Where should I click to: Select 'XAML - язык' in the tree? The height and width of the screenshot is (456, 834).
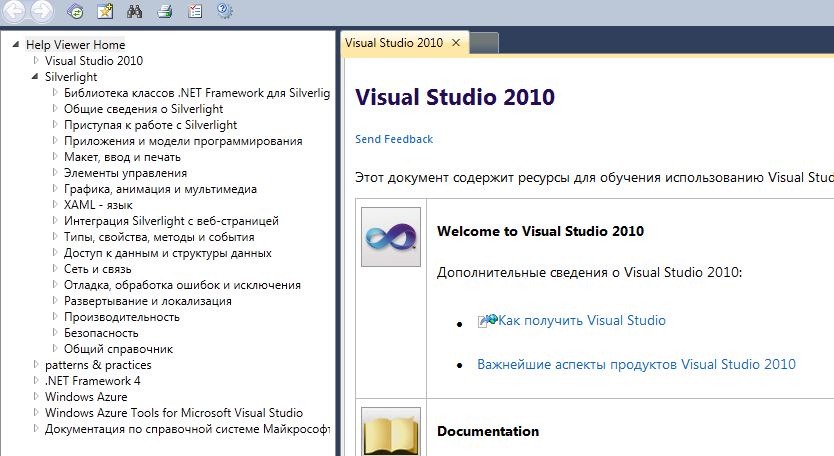[x=98, y=204]
